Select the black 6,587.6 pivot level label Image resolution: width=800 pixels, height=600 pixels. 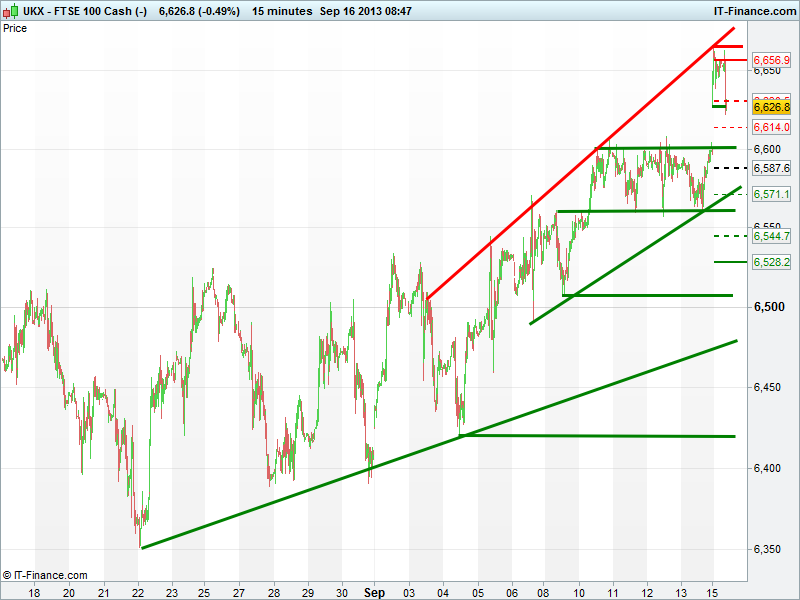tap(771, 168)
